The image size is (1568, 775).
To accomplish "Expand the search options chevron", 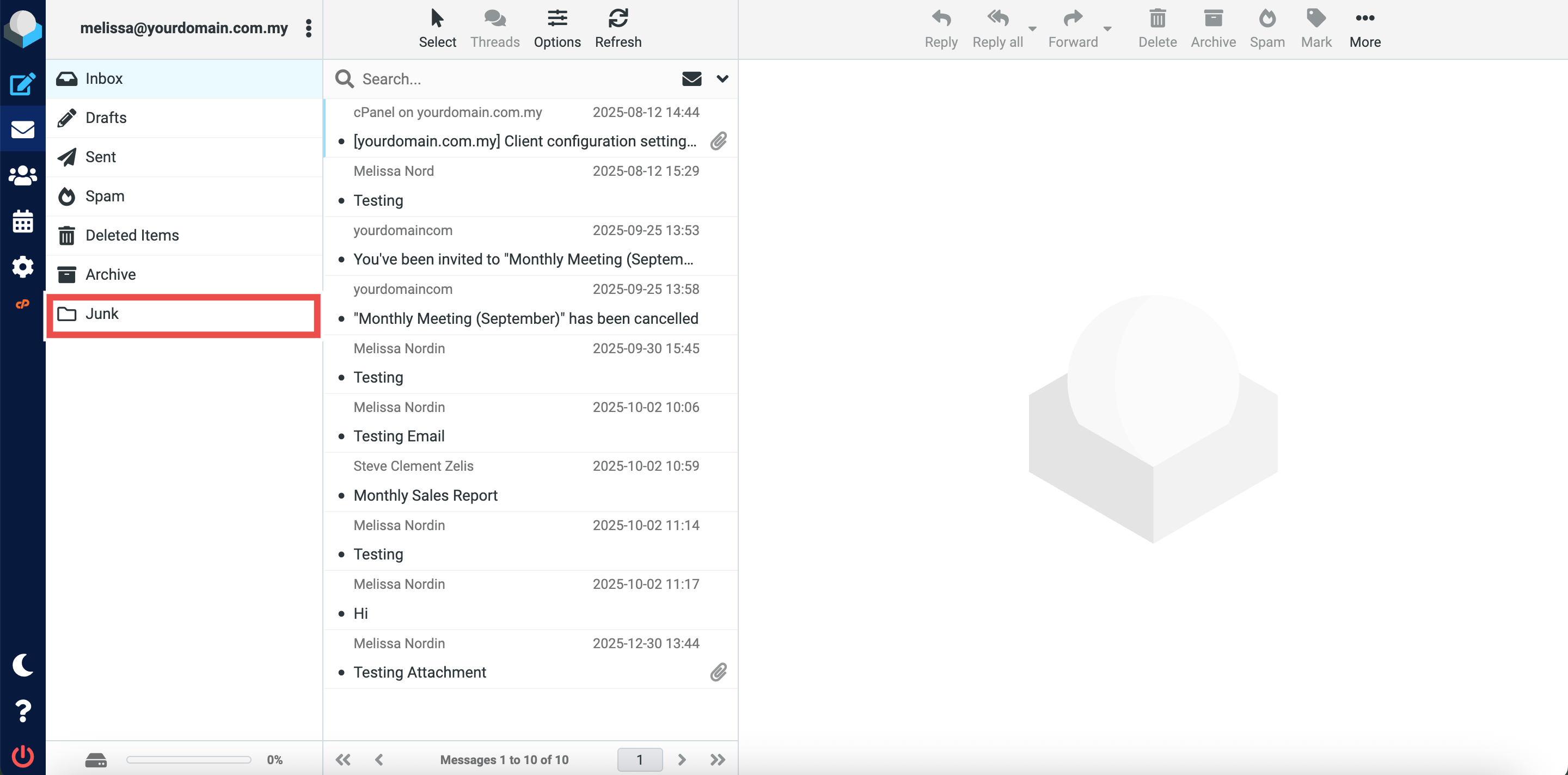I will click(x=722, y=78).
